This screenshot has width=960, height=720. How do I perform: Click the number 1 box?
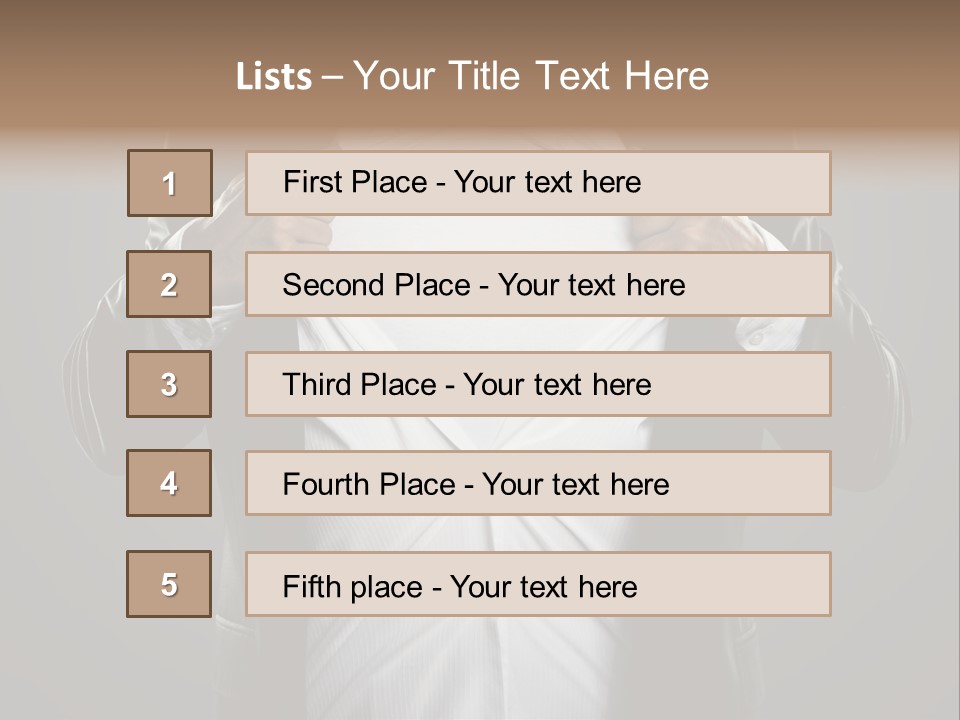point(169,183)
